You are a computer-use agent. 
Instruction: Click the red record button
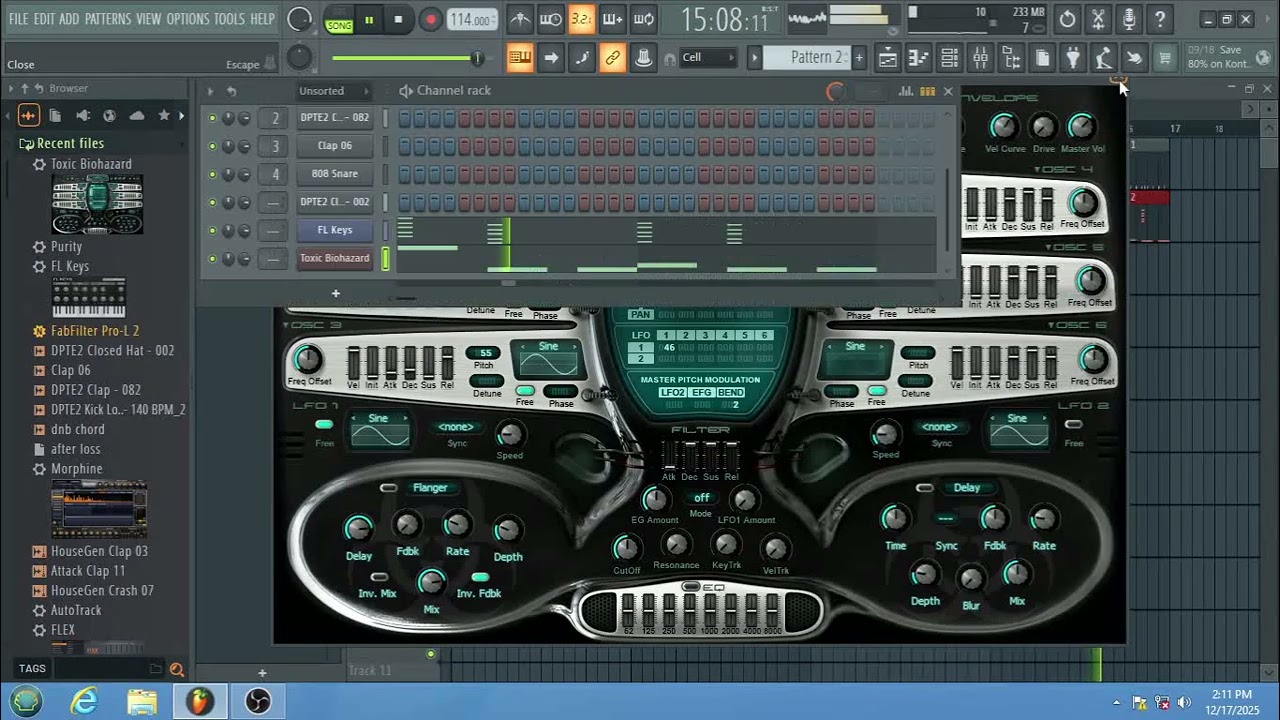[430, 19]
